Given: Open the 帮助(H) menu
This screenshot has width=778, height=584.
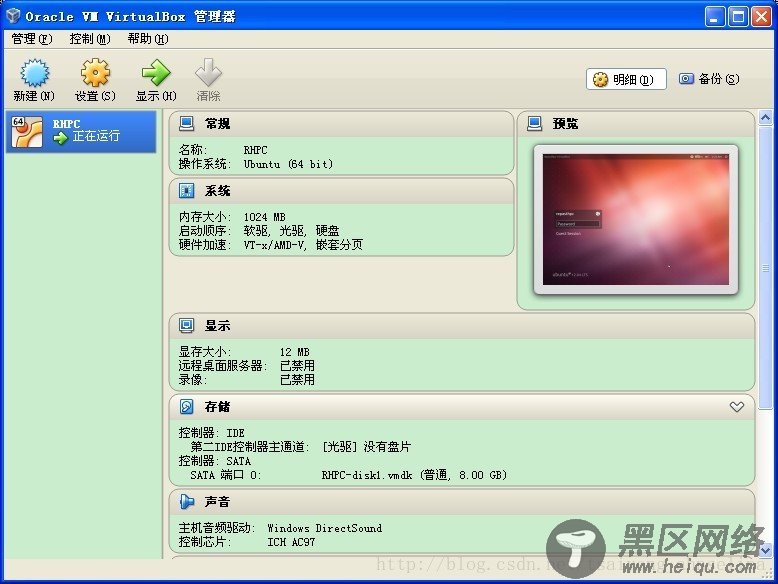Looking at the screenshot, I should point(148,39).
